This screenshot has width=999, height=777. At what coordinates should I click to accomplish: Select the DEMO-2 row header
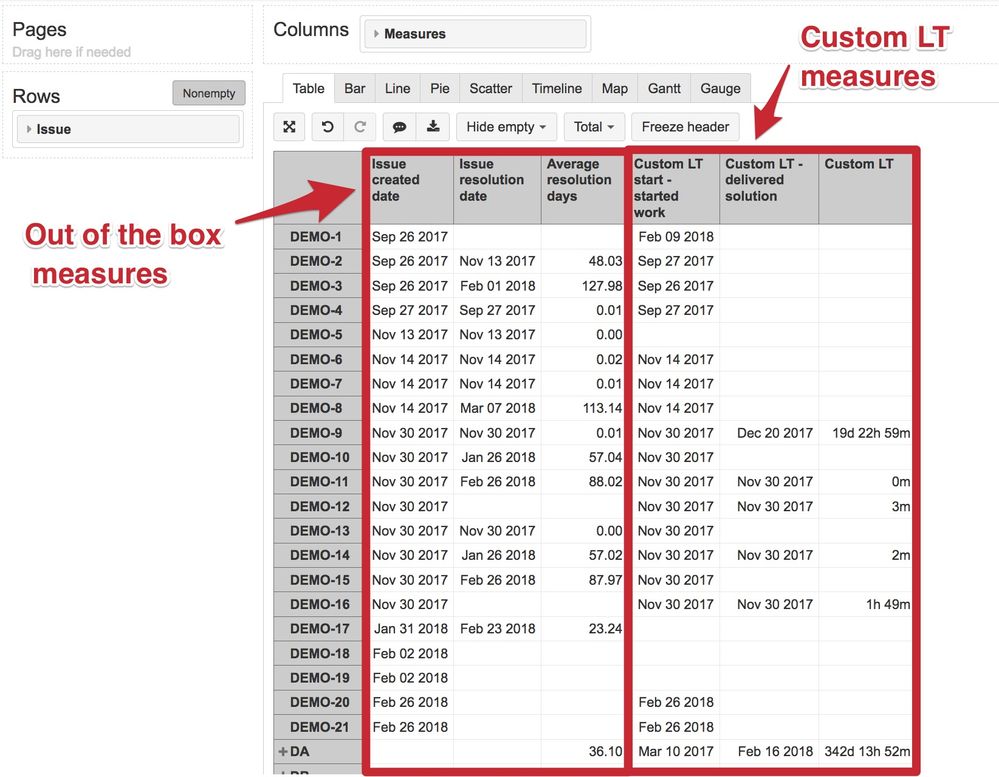pyautogui.click(x=317, y=261)
